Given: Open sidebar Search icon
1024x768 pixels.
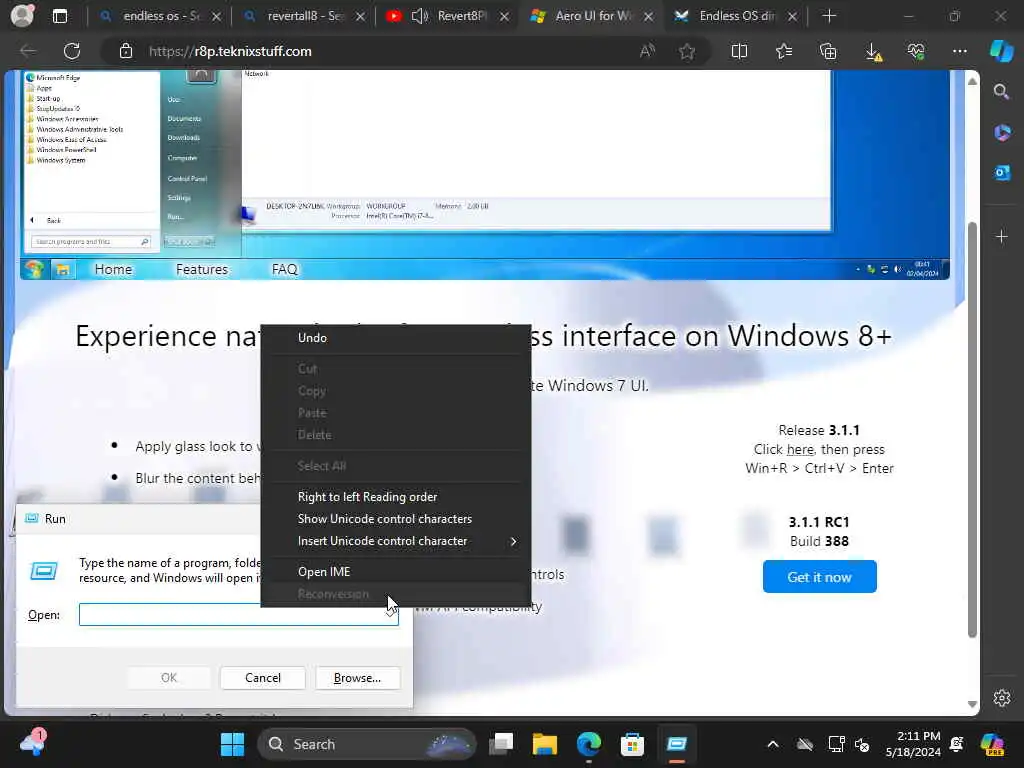Looking at the screenshot, I should [x=1002, y=91].
